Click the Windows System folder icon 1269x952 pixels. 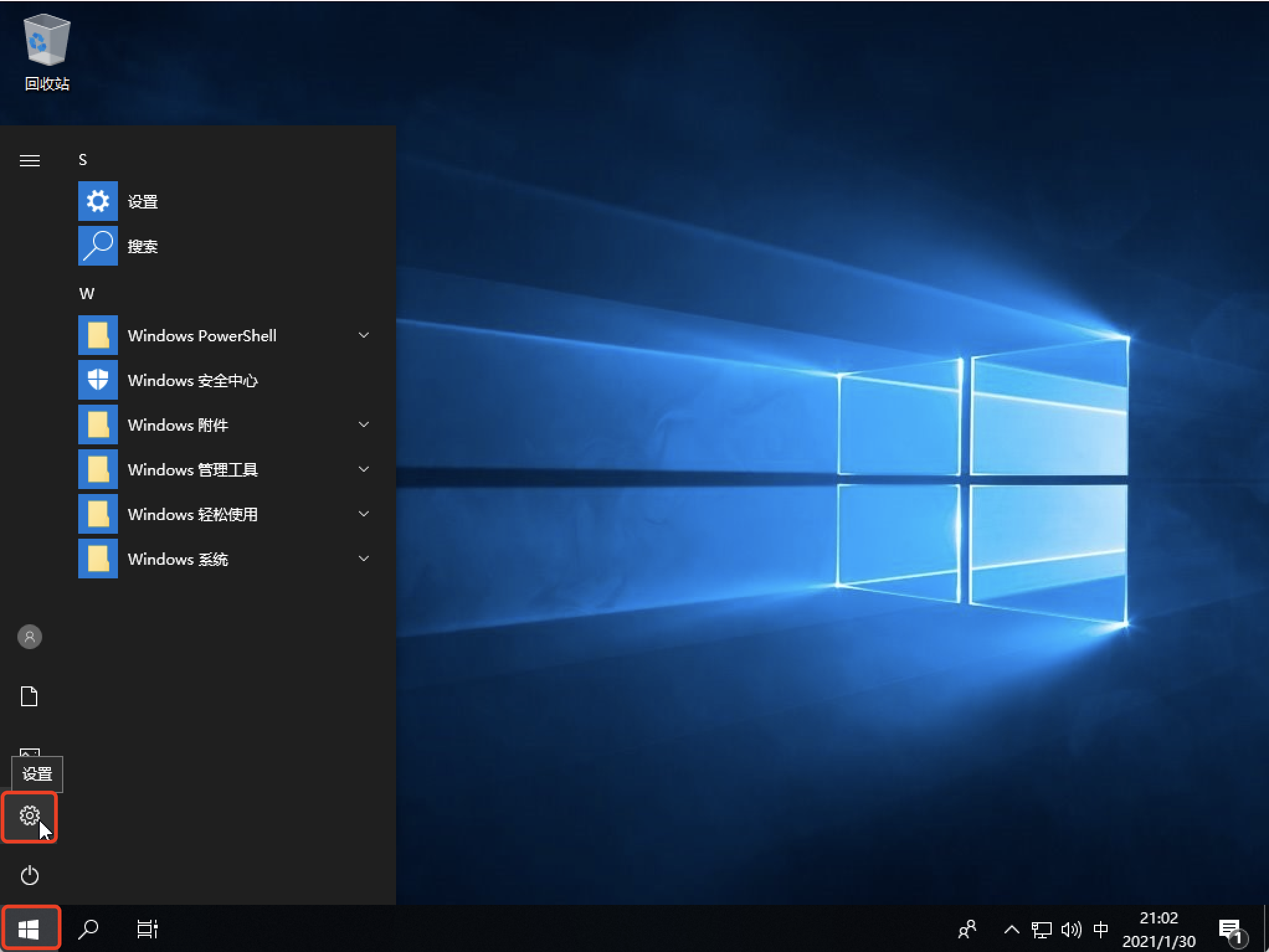tap(98, 559)
